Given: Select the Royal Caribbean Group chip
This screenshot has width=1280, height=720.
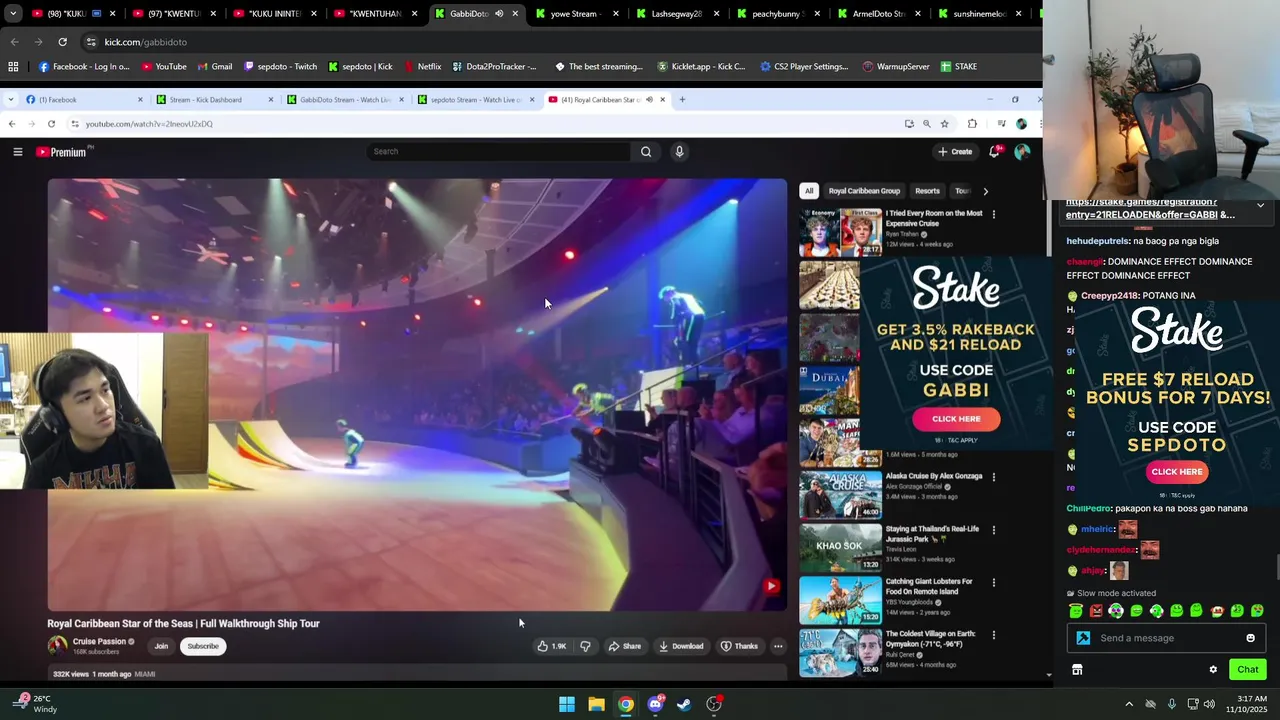Looking at the screenshot, I should click(864, 191).
